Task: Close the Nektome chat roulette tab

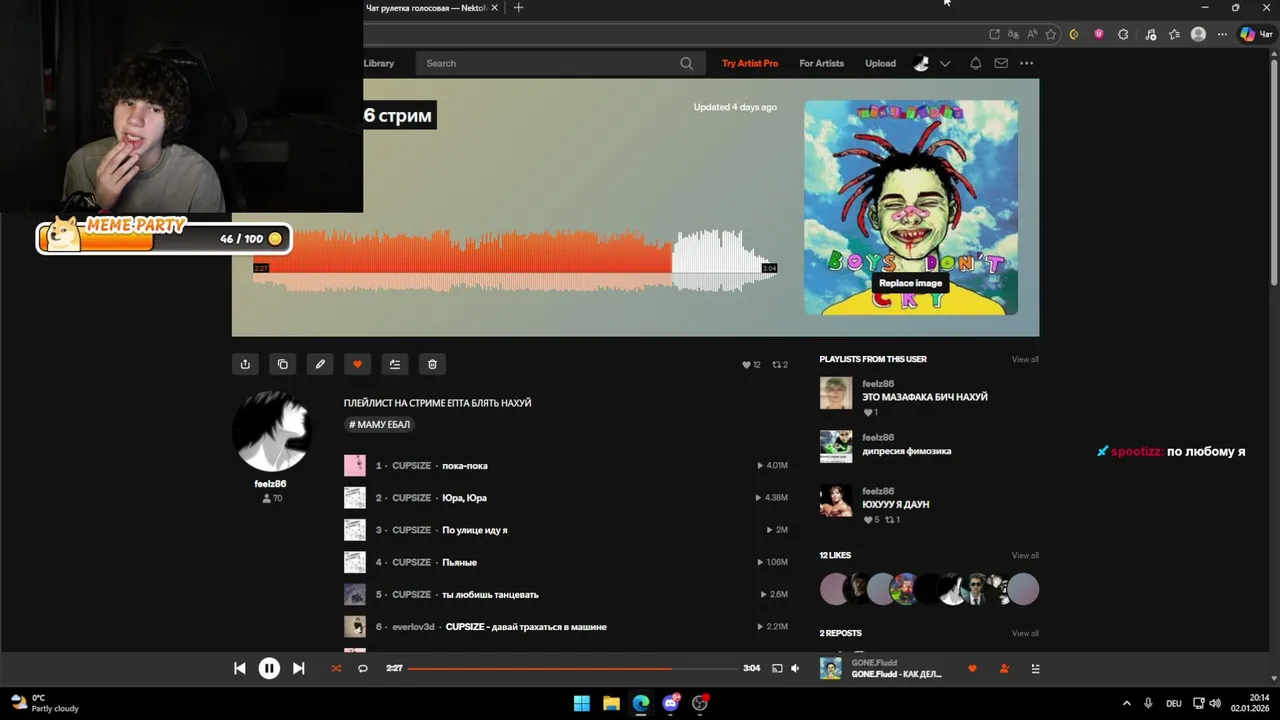Action: click(x=494, y=8)
